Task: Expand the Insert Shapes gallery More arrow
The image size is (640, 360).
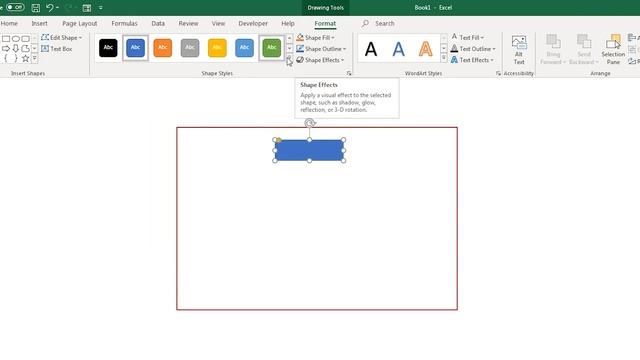Action: coord(35,59)
